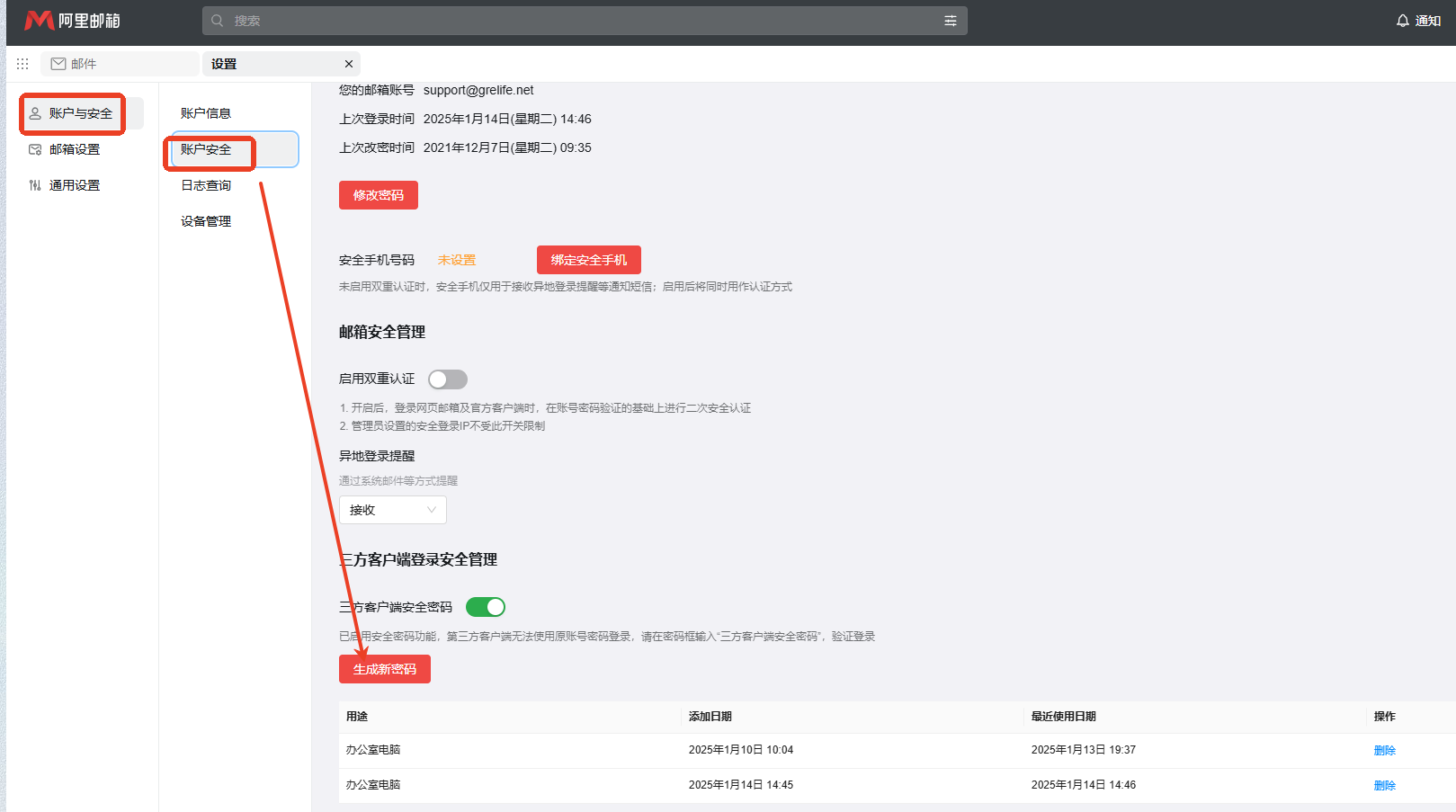Screen dimensions: 1456x812
Task: Open the 日志查询 menu item
Action: 206,185
